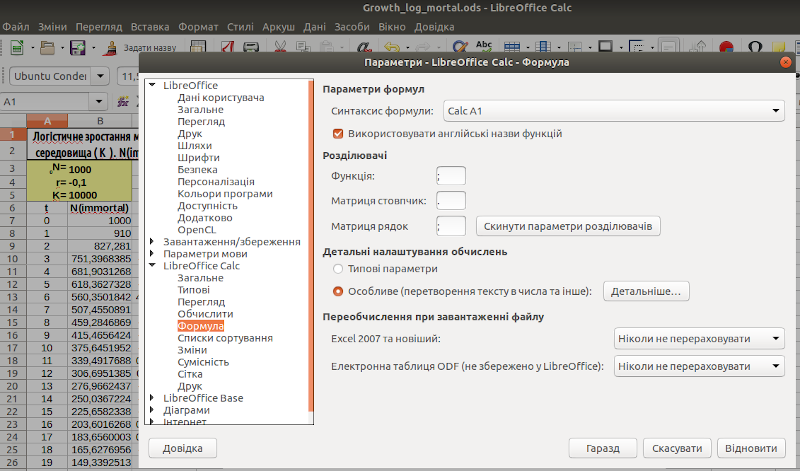Click the Redo arrow icon
The height and width of the screenshot is (471, 800).
pos(422,47)
